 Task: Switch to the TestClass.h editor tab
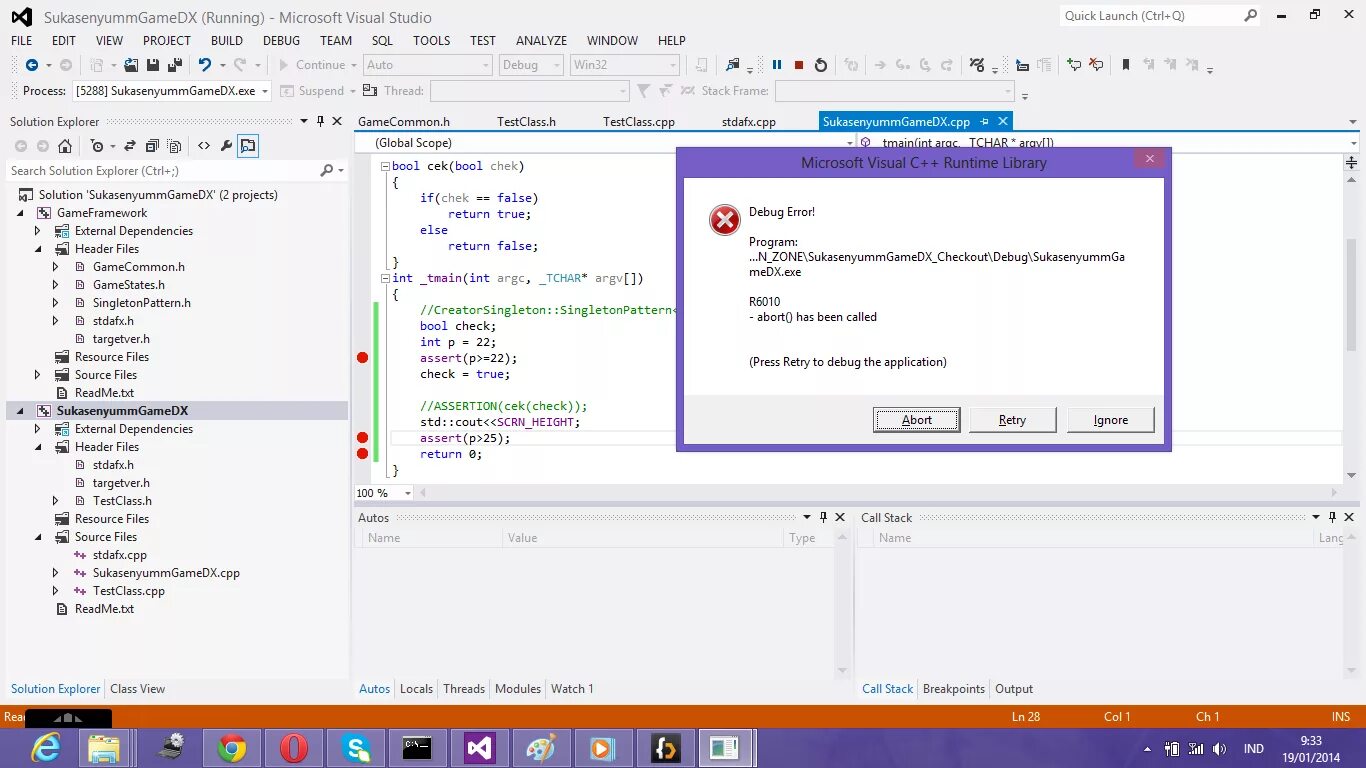click(526, 122)
